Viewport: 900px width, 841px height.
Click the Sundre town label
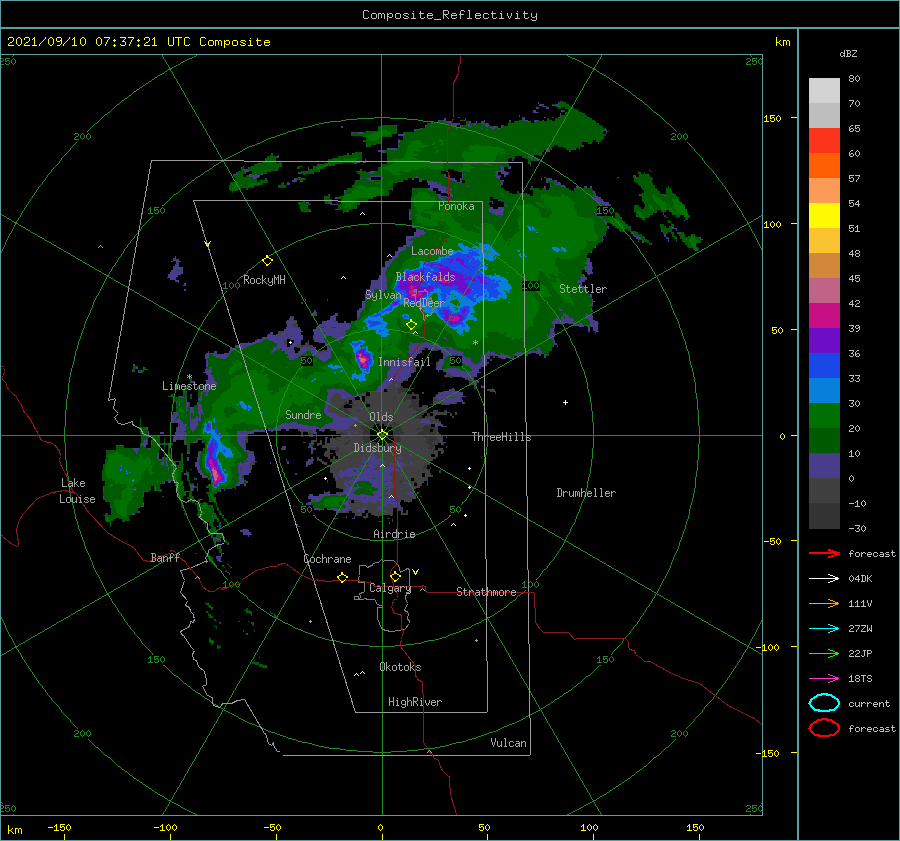click(303, 414)
